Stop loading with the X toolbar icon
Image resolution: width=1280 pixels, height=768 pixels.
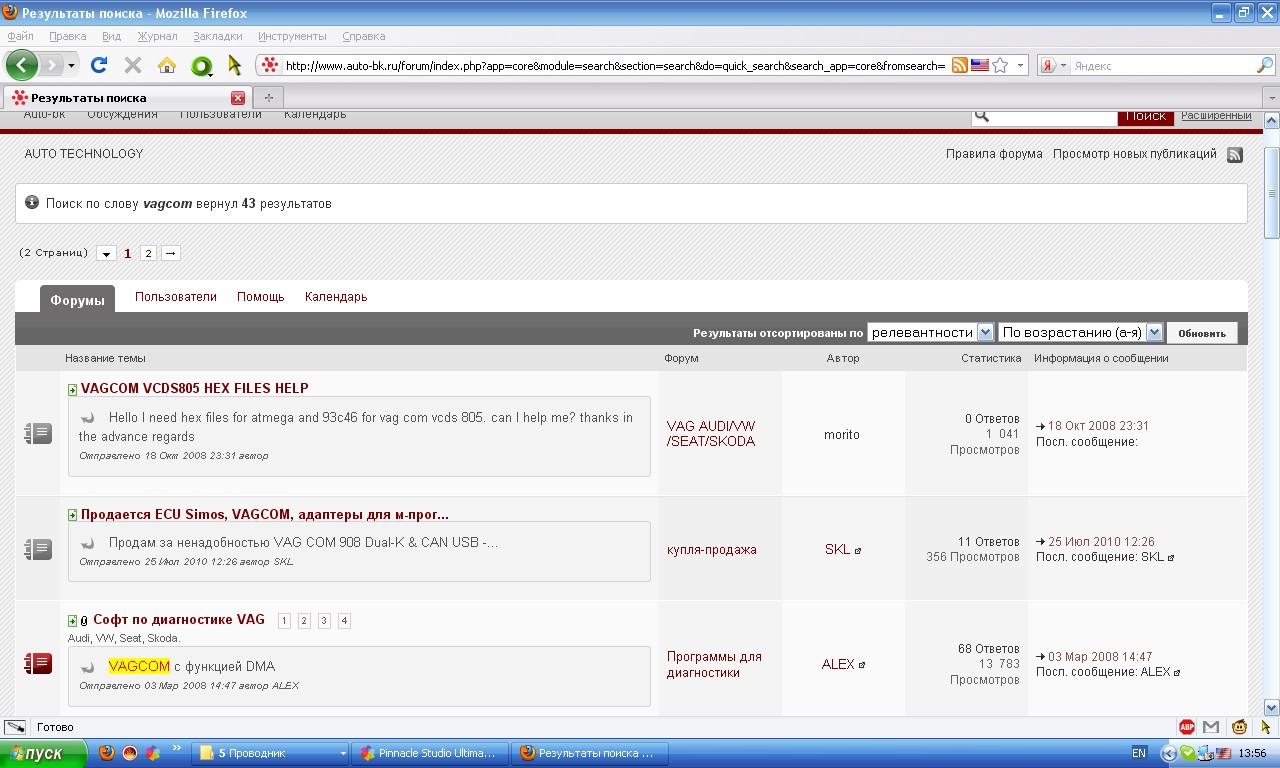tap(132, 65)
